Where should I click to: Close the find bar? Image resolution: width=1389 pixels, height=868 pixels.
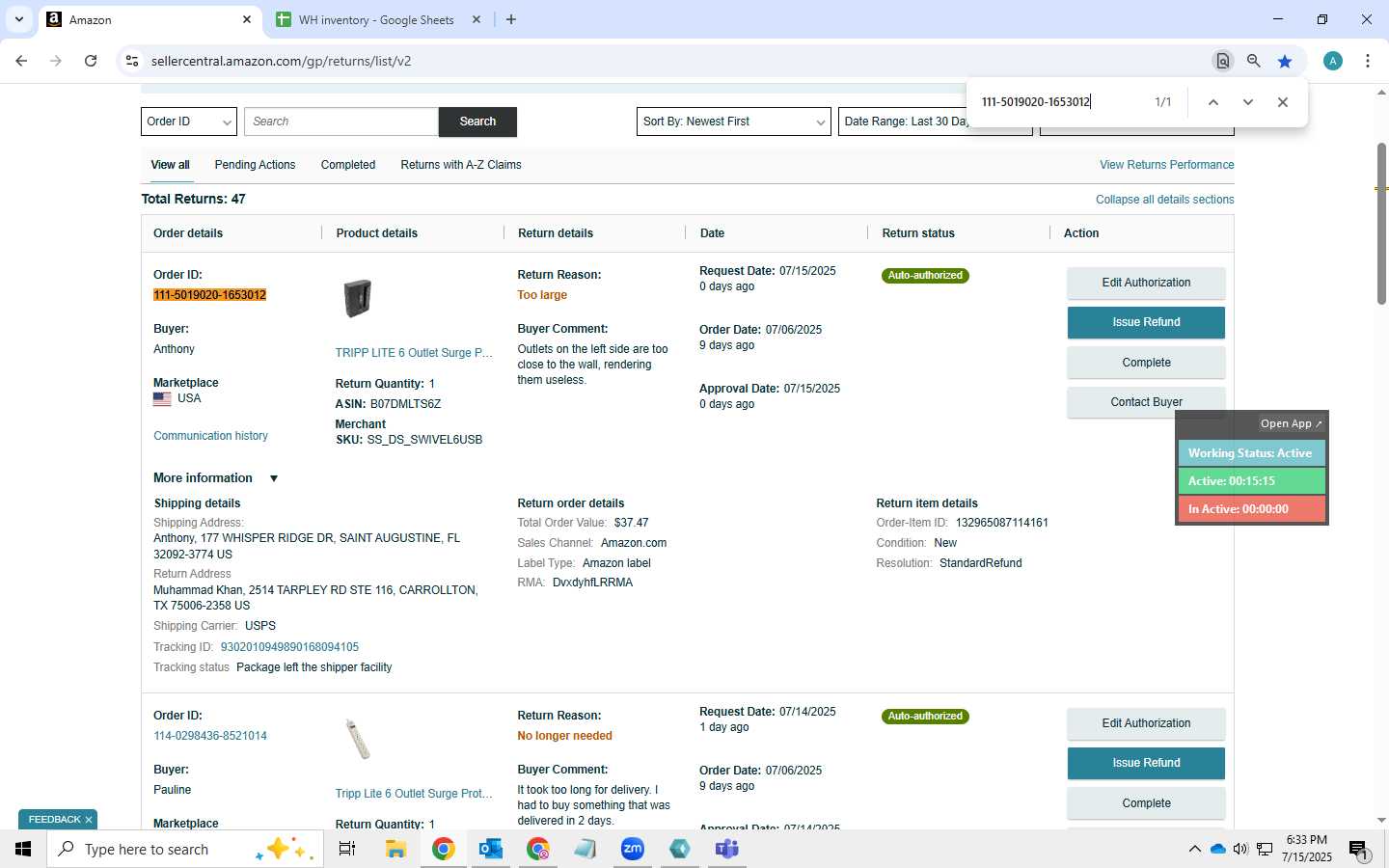pyautogui.click(x=1283, y=102)
